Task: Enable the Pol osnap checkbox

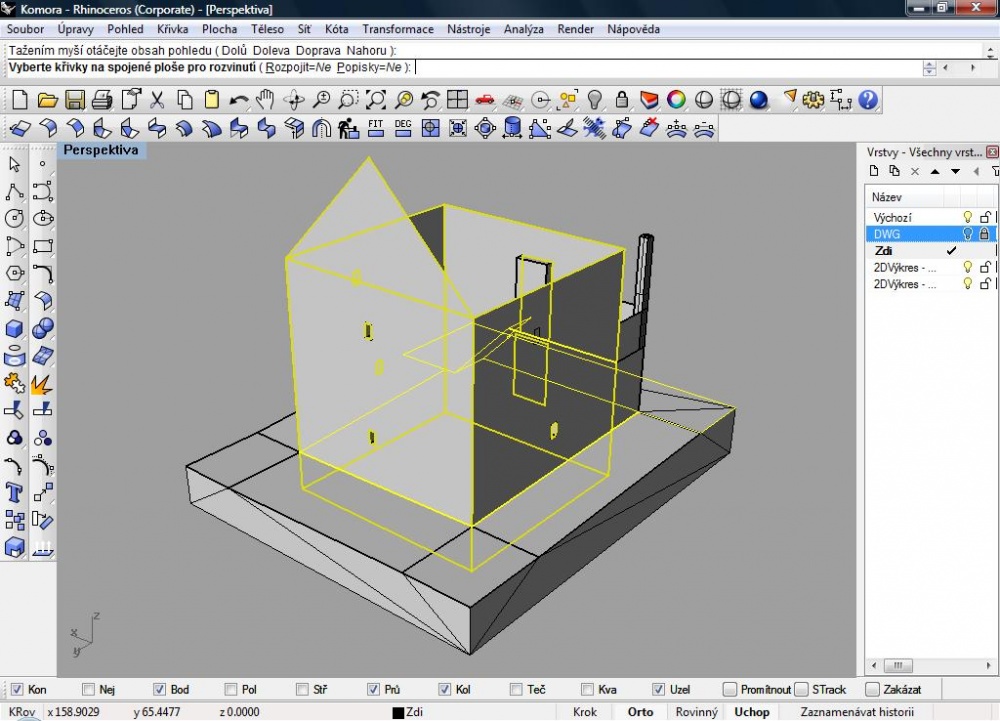Action: [x=231, y=690]
